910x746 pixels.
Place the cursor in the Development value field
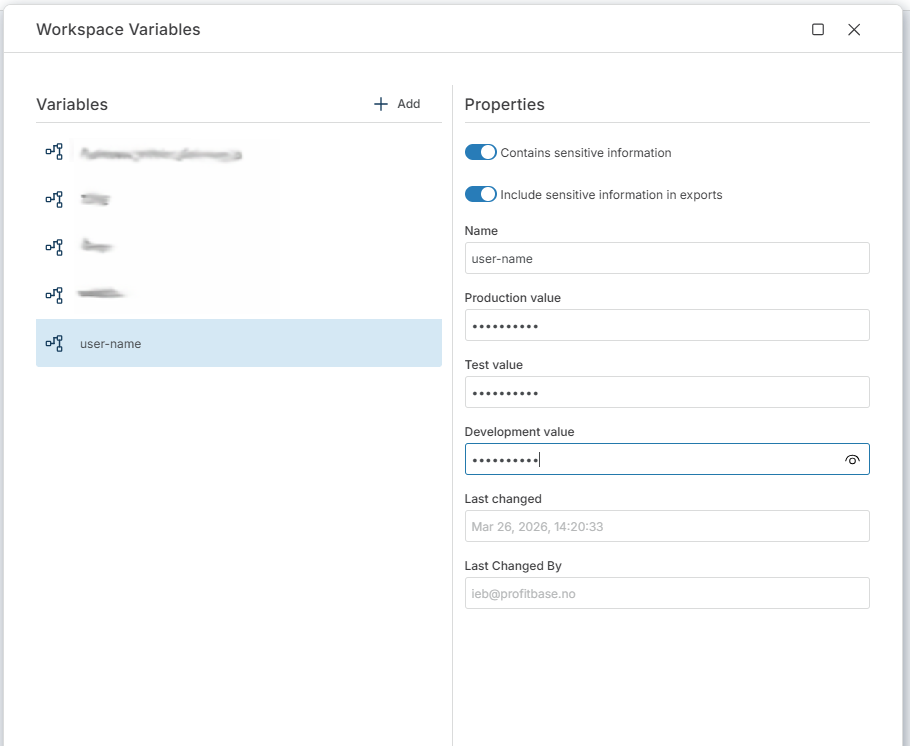coord(650,459)
